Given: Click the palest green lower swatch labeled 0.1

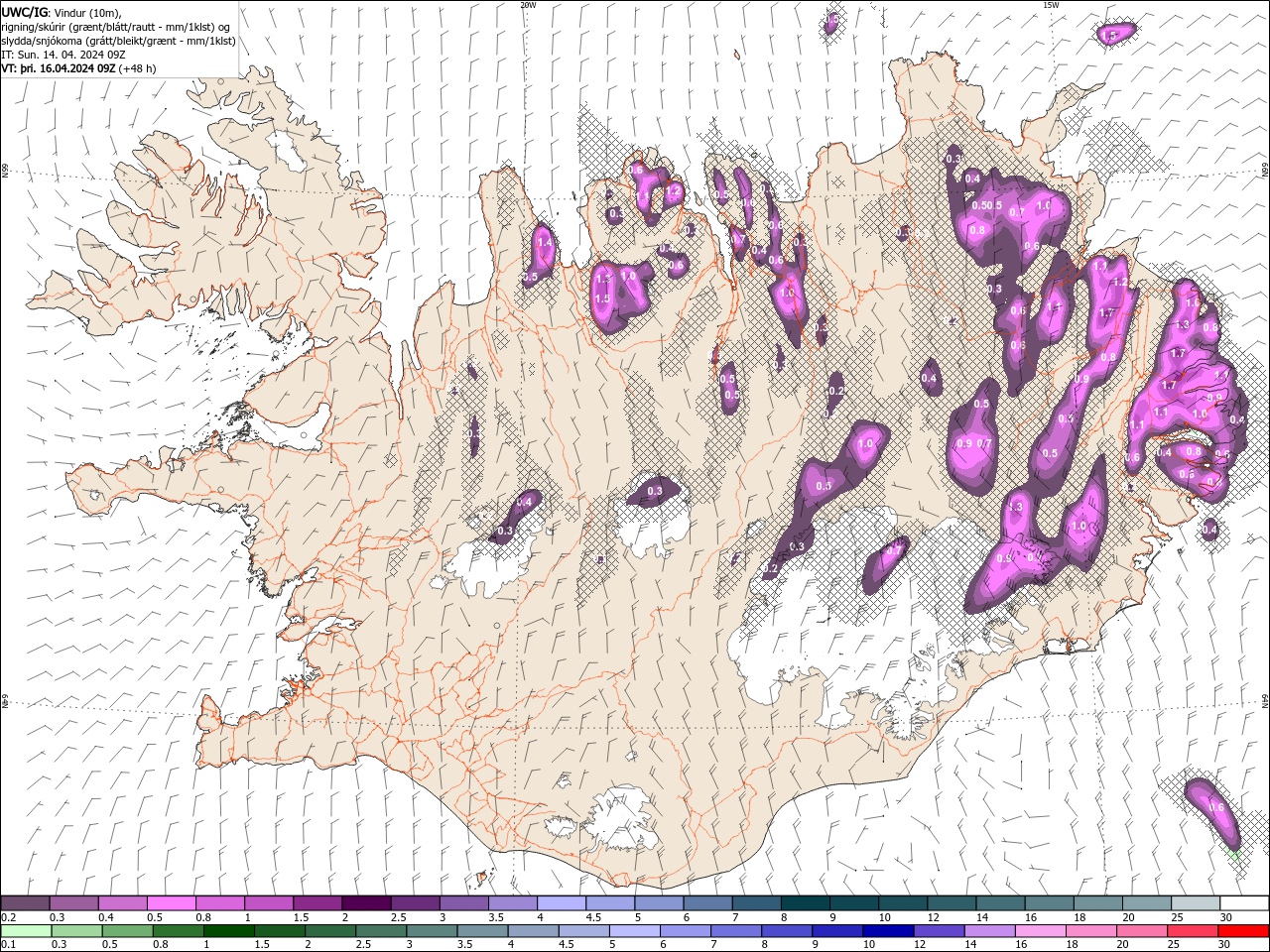Looking at the screenshot, I should coord(26,931).
